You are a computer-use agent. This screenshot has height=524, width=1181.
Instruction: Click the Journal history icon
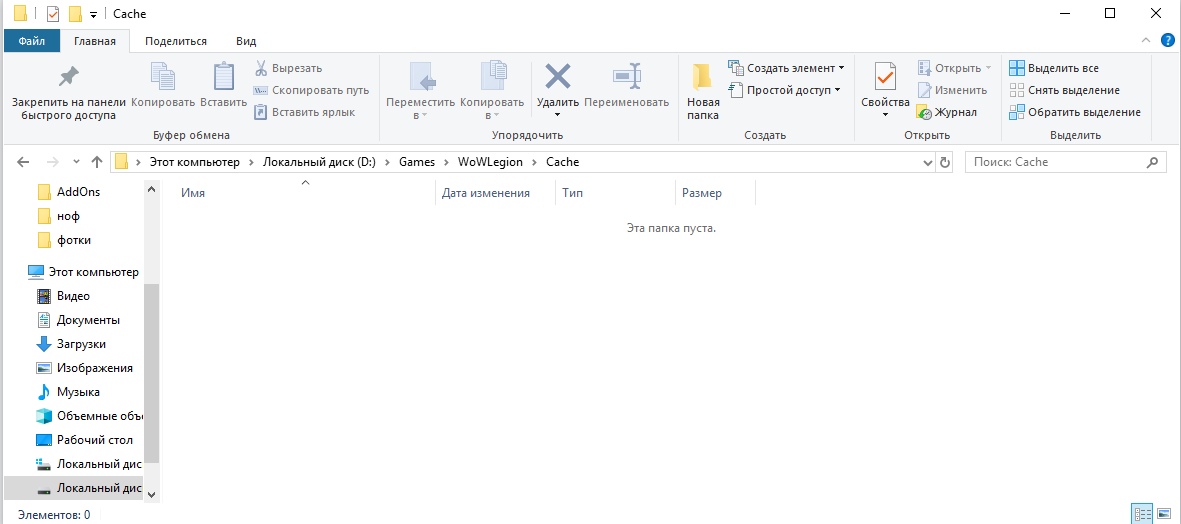click(924, 112)
